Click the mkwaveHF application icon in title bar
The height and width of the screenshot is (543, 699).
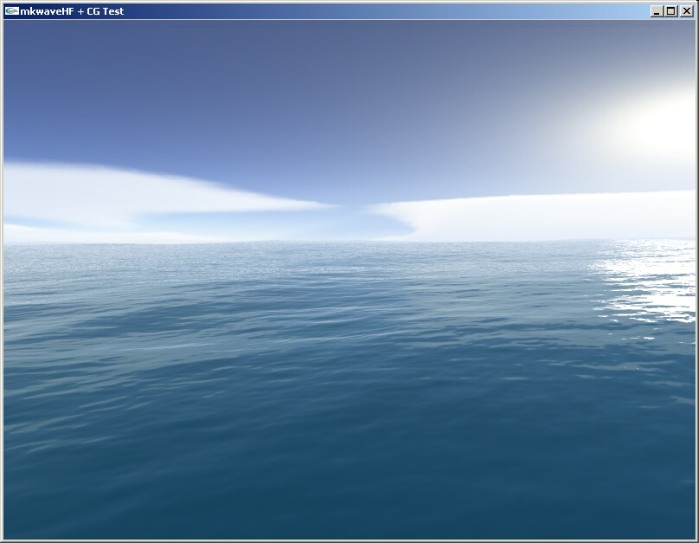11,10
